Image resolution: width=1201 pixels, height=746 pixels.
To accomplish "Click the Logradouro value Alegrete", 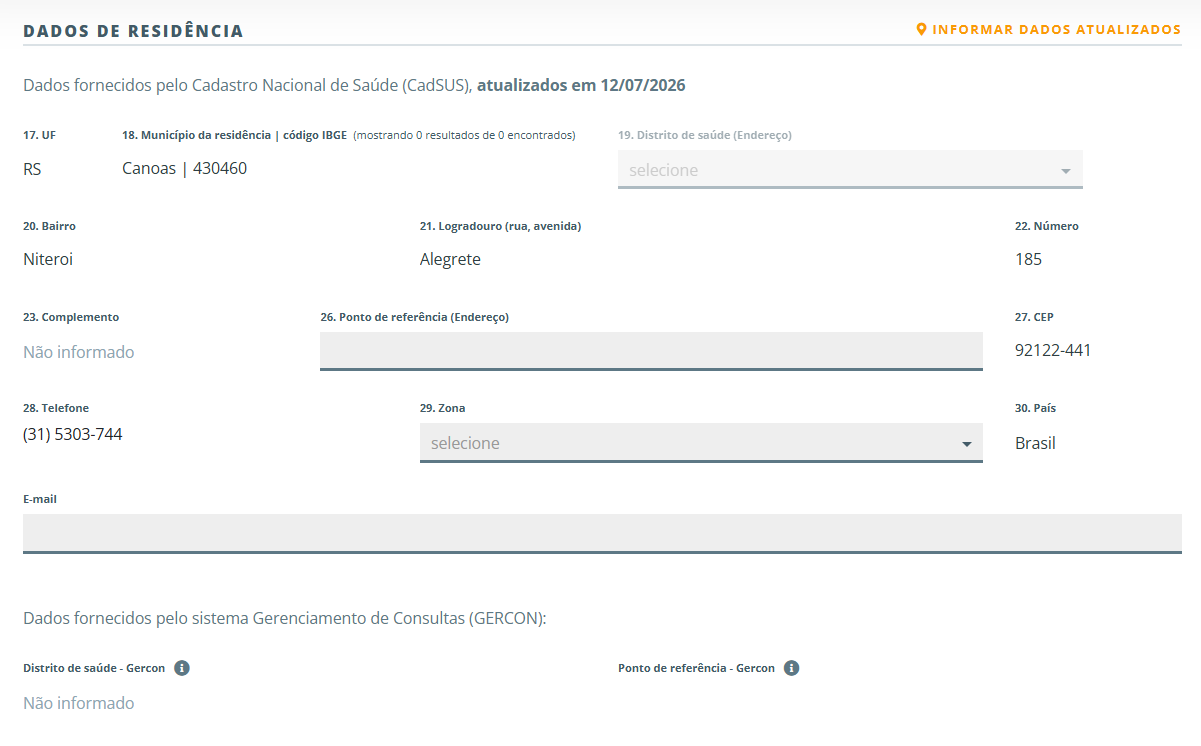I will click(450, 260).
